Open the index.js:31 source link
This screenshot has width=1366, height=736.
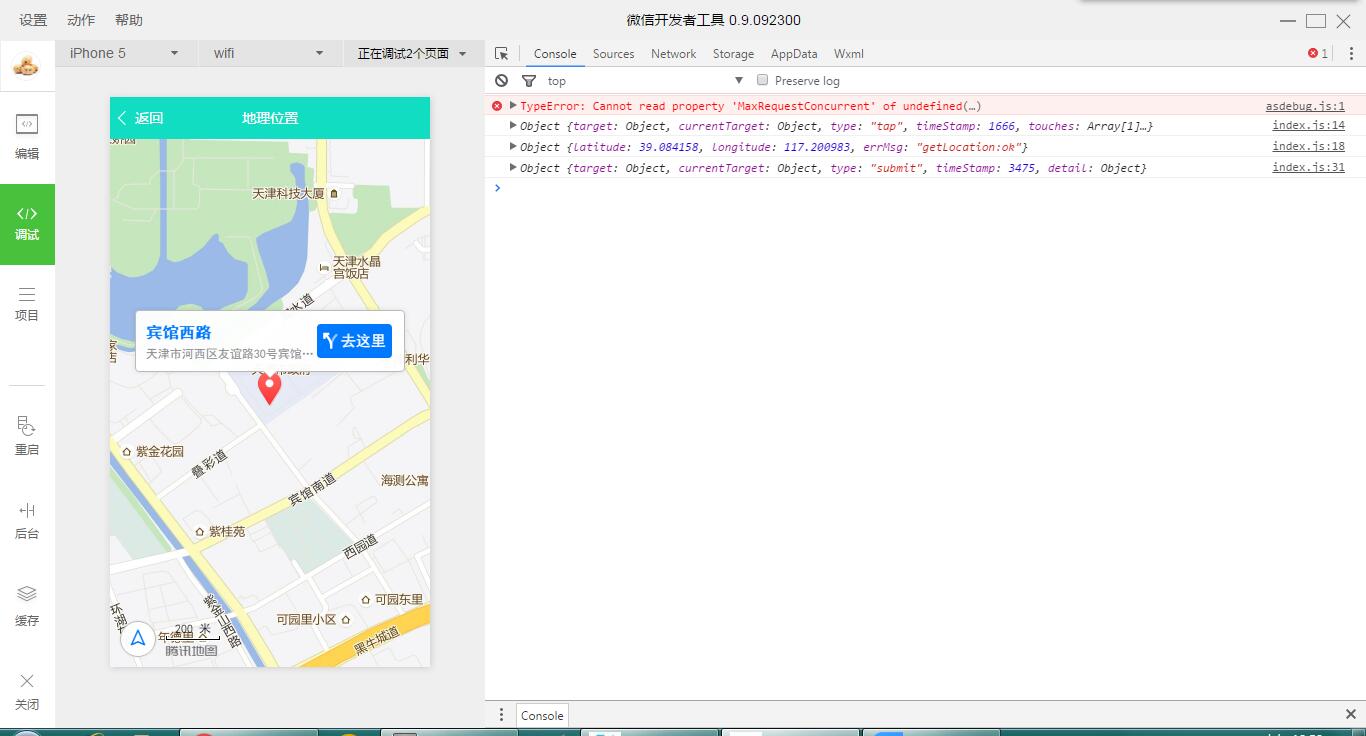pyautogui.click(x=1308, y=168)
